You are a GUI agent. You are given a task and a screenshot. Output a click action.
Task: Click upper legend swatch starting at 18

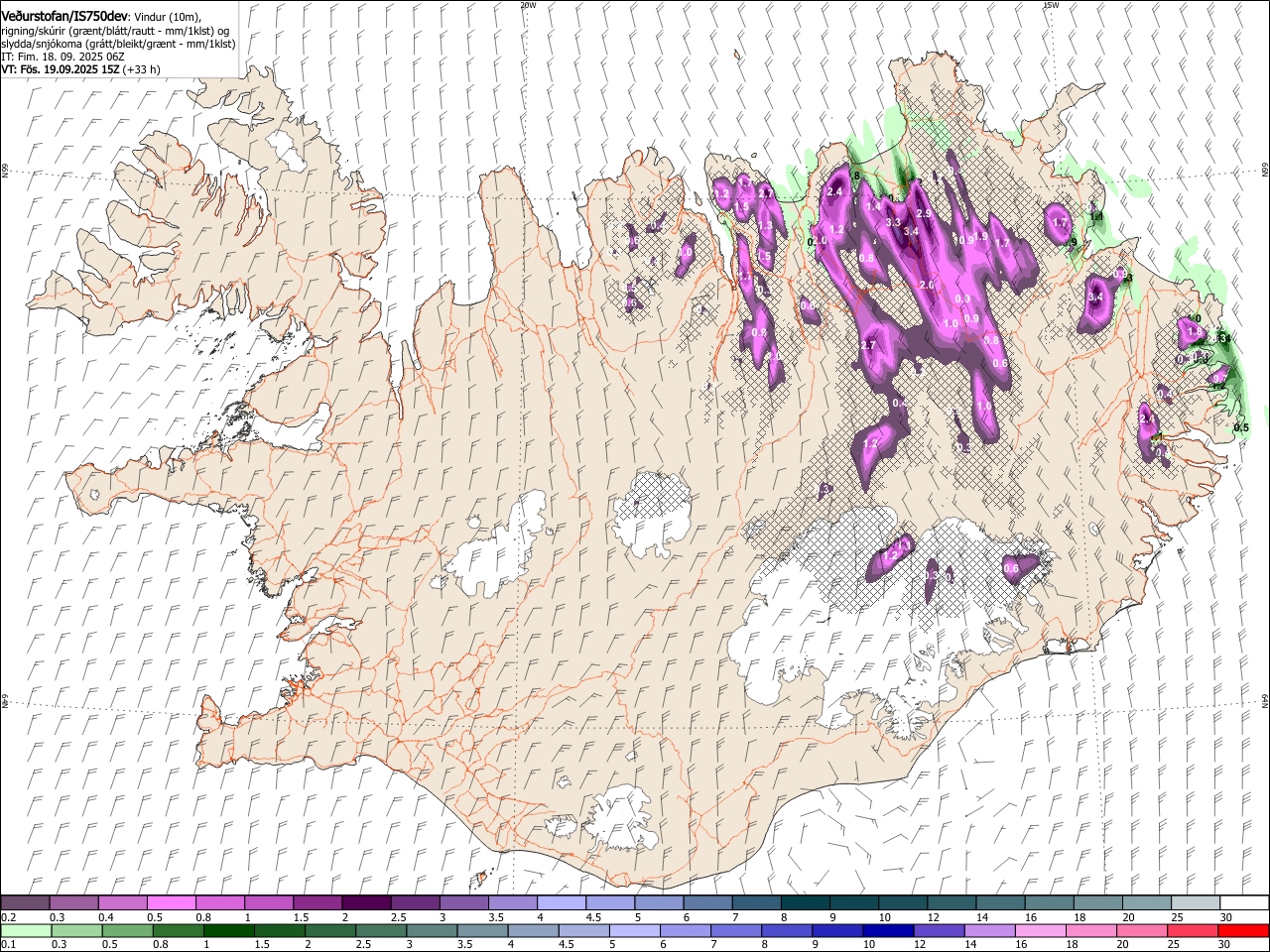coord(1096,902)
